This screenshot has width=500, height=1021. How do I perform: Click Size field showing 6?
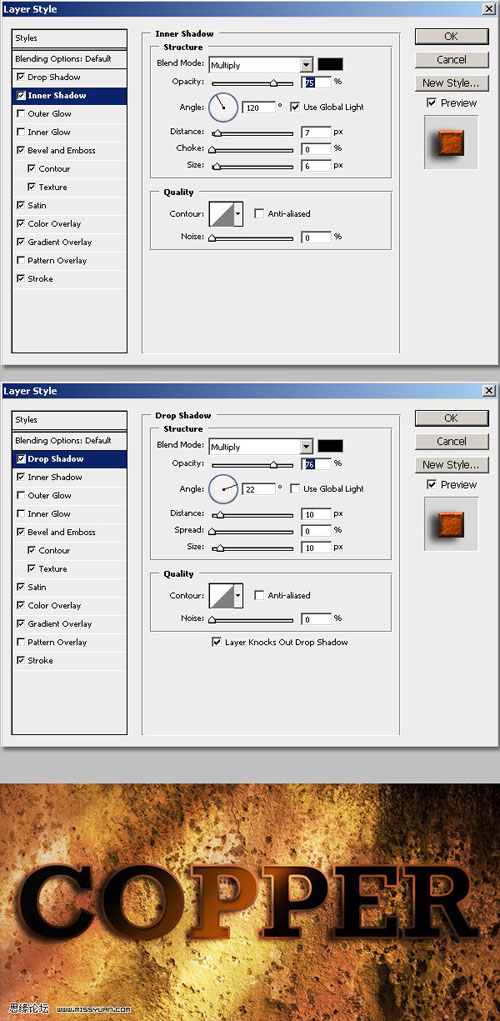pos(316,166)
